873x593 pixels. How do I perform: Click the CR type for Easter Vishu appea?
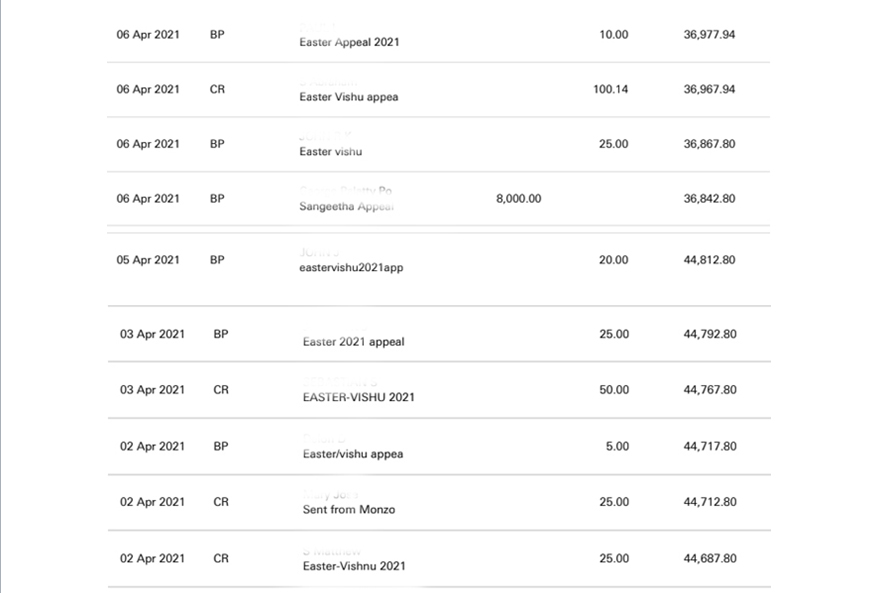click(x=217, y=90)
